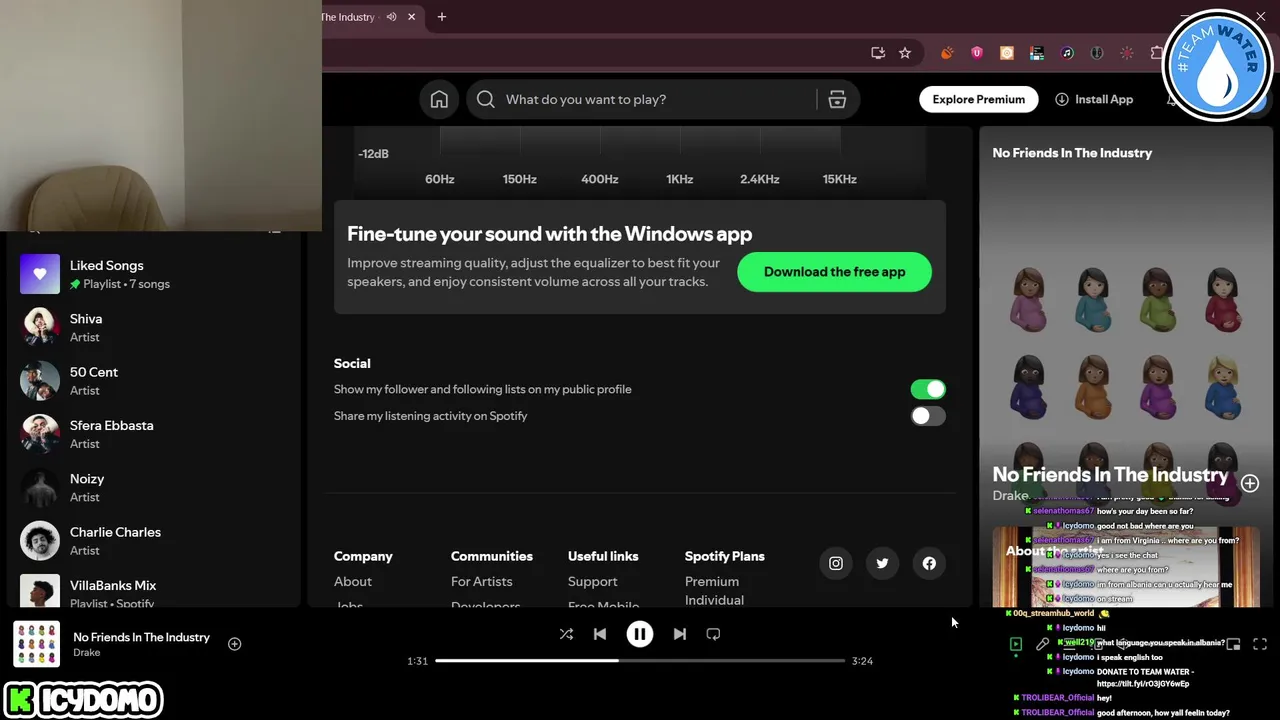
Task: Enable shuffle playback
Action: tap(566, 634)
